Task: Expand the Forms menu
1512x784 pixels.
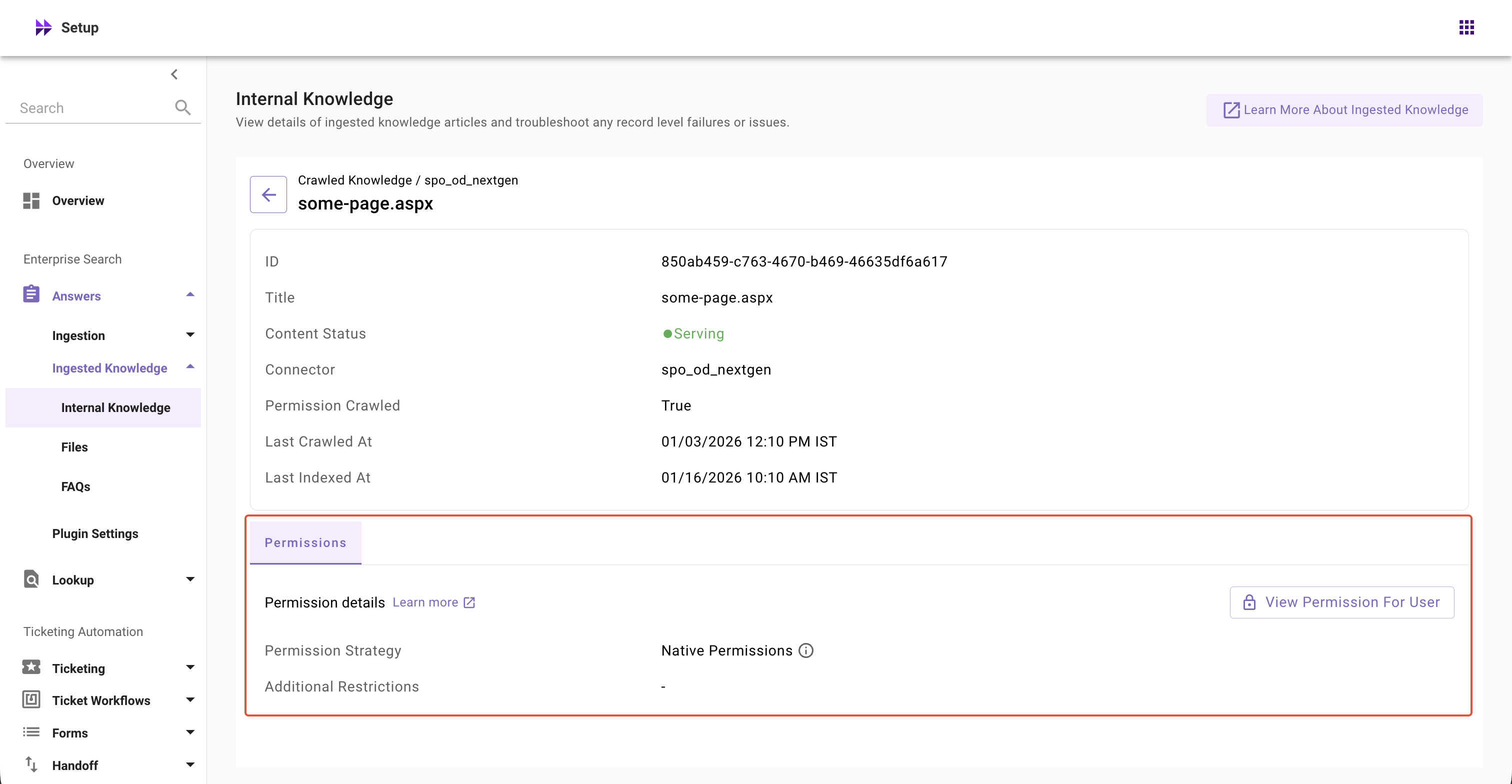Action: tap(189, 732)
